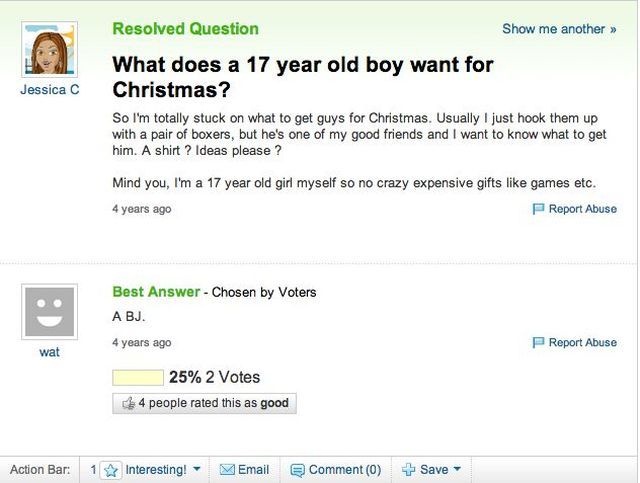This screenshot has height=483, width=640.
Task: Click the thumbs-up rating icon
Action: [x=126, y=404]
